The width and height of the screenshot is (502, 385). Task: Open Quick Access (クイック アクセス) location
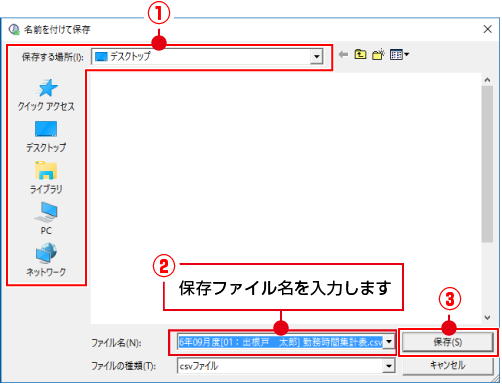click(x=46, y=95)
